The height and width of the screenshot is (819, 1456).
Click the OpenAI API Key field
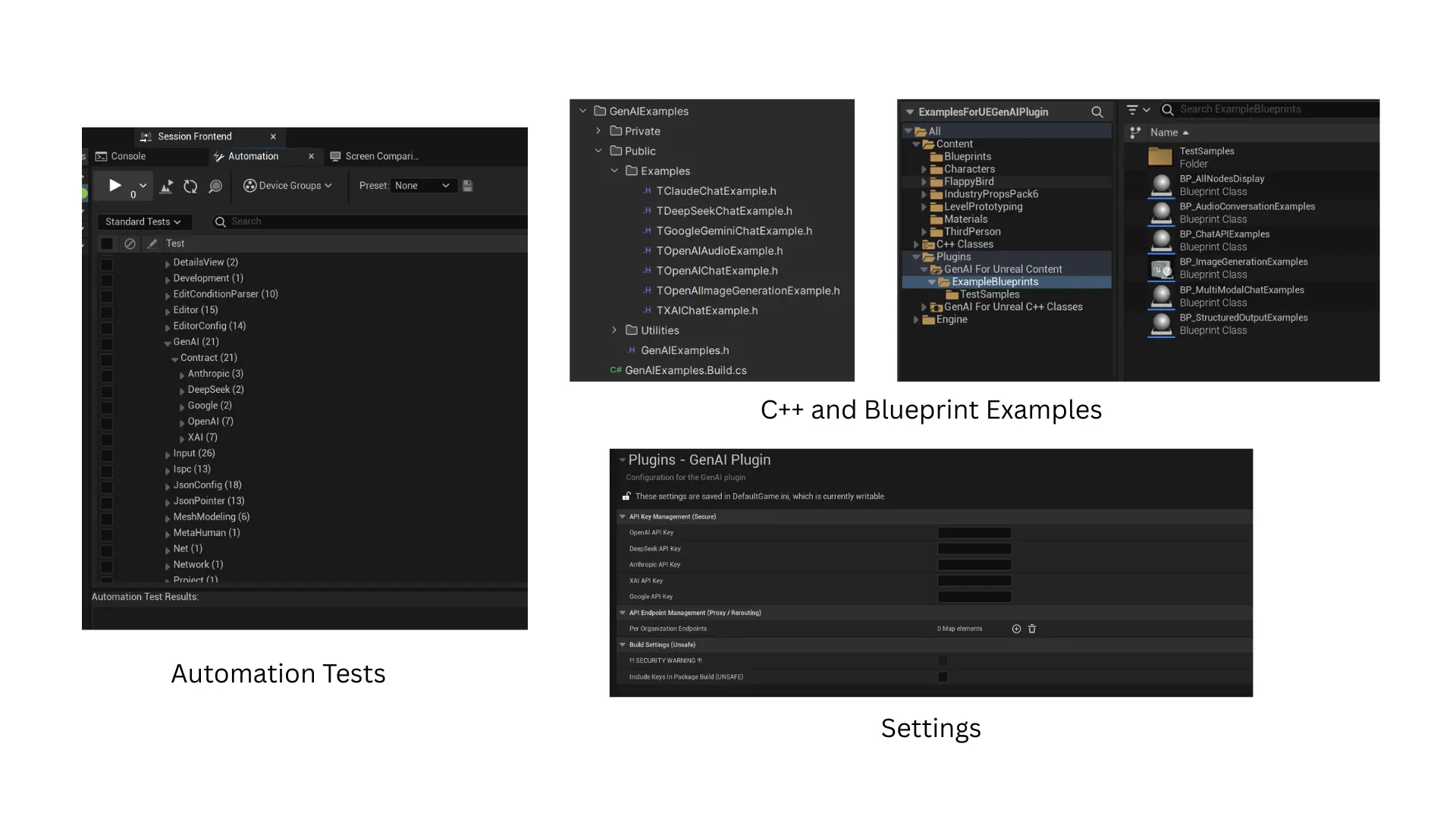tap(974, 533)
